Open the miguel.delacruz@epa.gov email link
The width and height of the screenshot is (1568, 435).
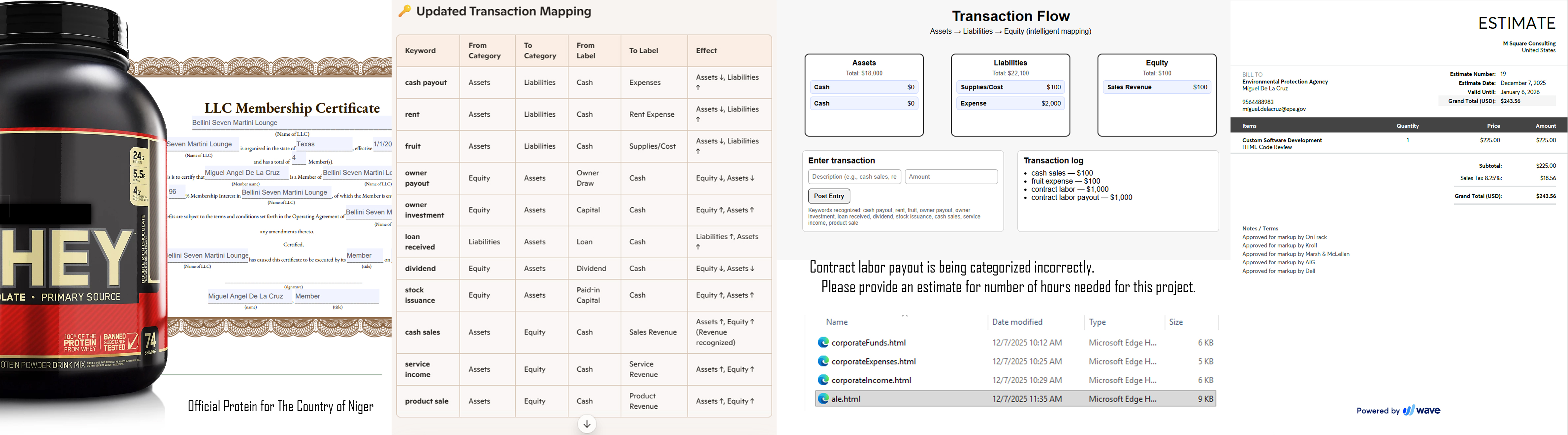click(x=1274, y=109)
